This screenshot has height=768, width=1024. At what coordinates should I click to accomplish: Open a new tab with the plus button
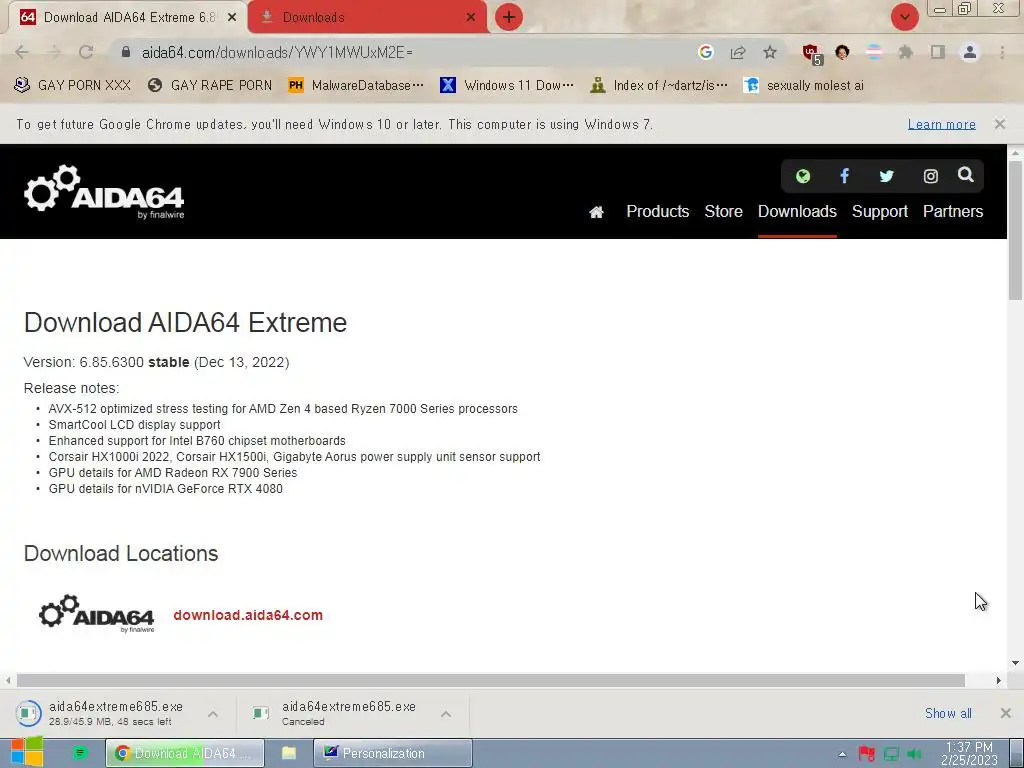pos(509,17)
